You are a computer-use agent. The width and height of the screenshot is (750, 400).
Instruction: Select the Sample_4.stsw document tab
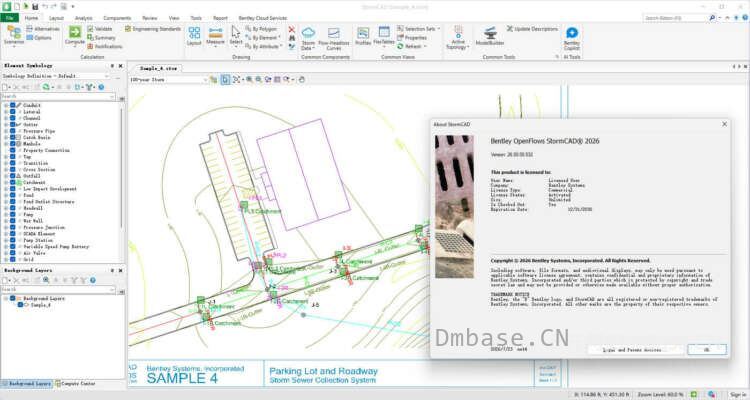pyautogui.click(x=158, y=68)
